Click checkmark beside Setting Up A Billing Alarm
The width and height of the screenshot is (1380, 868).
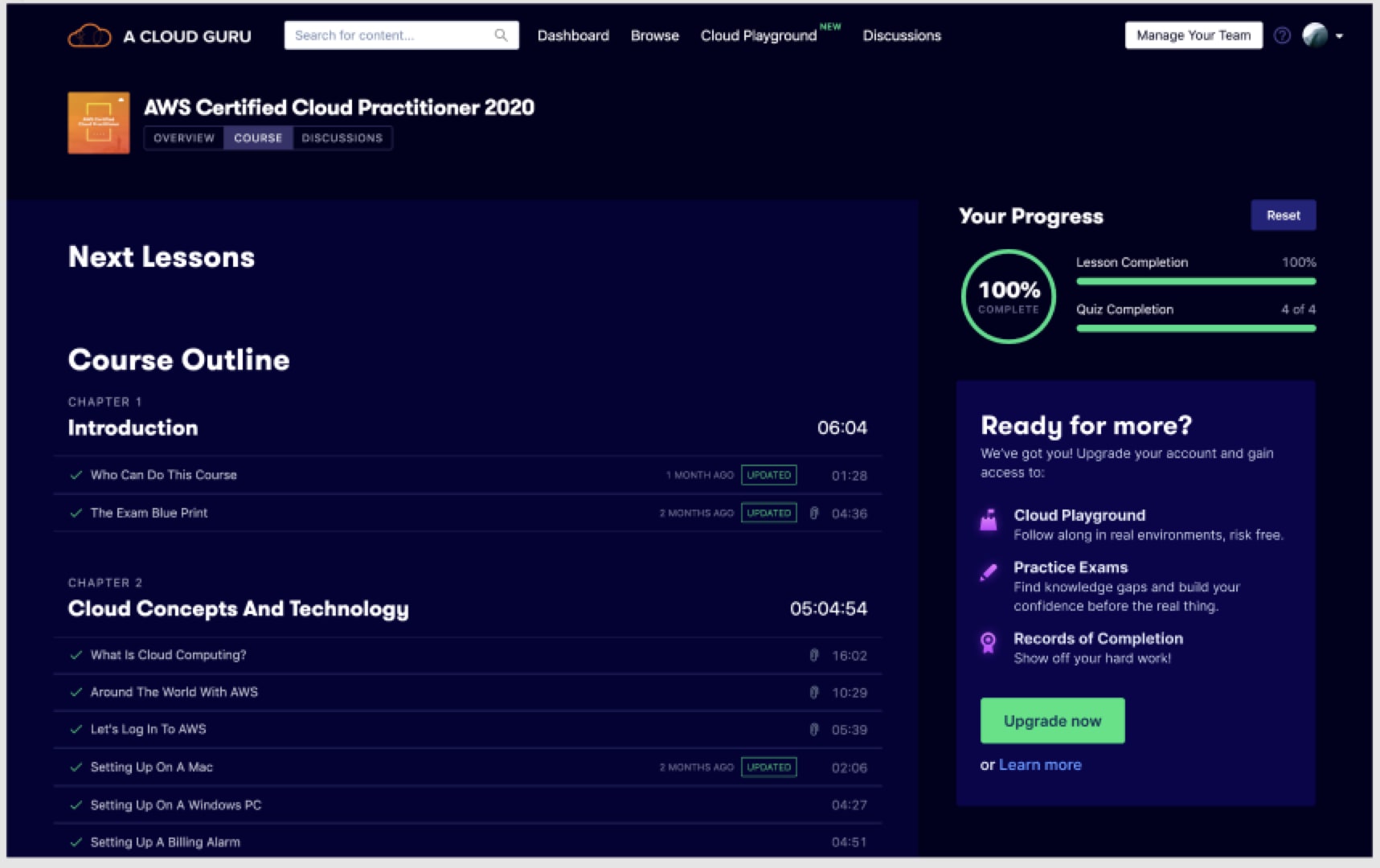click(76, 842)
